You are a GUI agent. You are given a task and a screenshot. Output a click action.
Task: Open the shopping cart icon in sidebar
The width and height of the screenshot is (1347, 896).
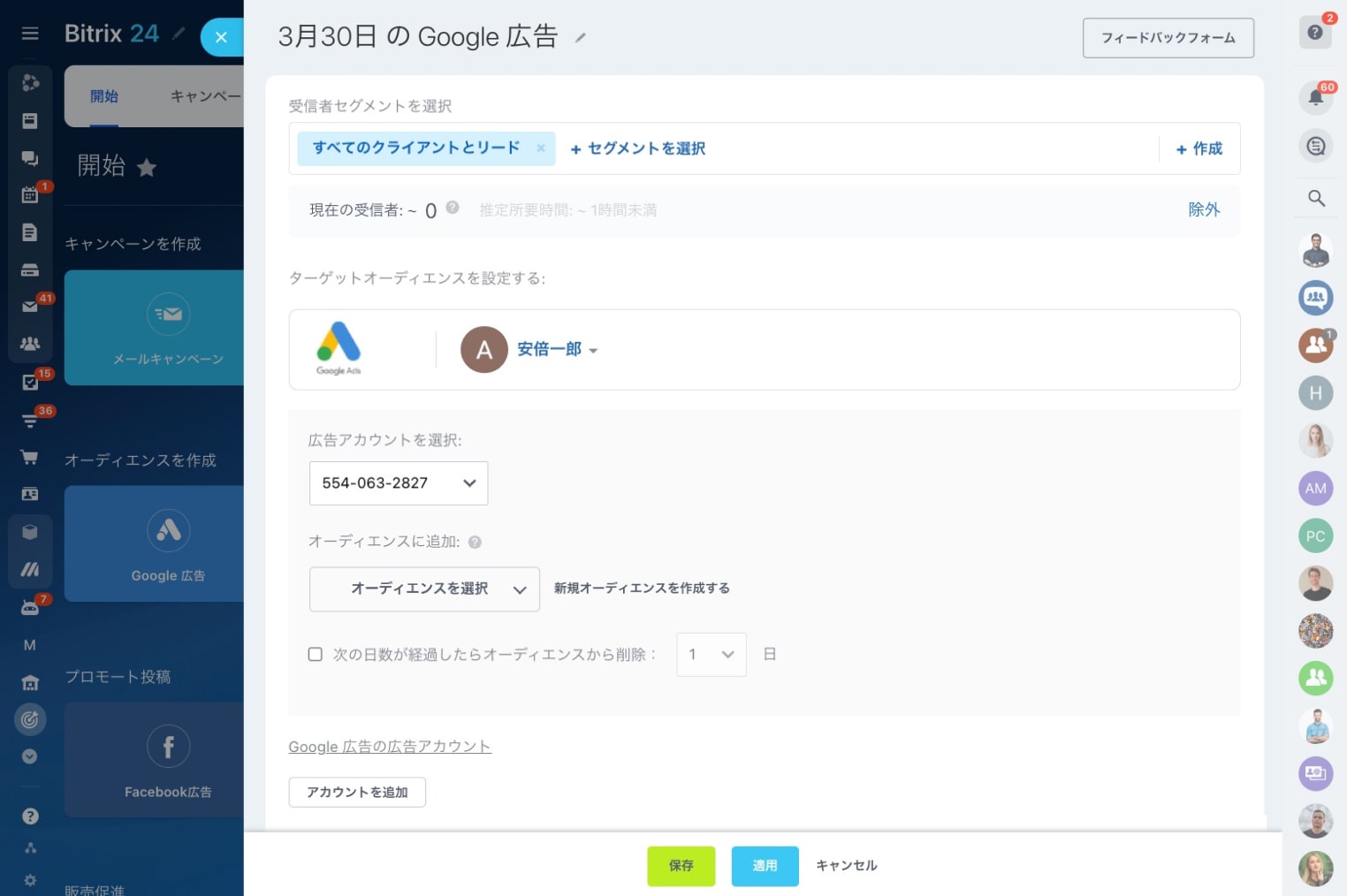[x=30, y=457]
